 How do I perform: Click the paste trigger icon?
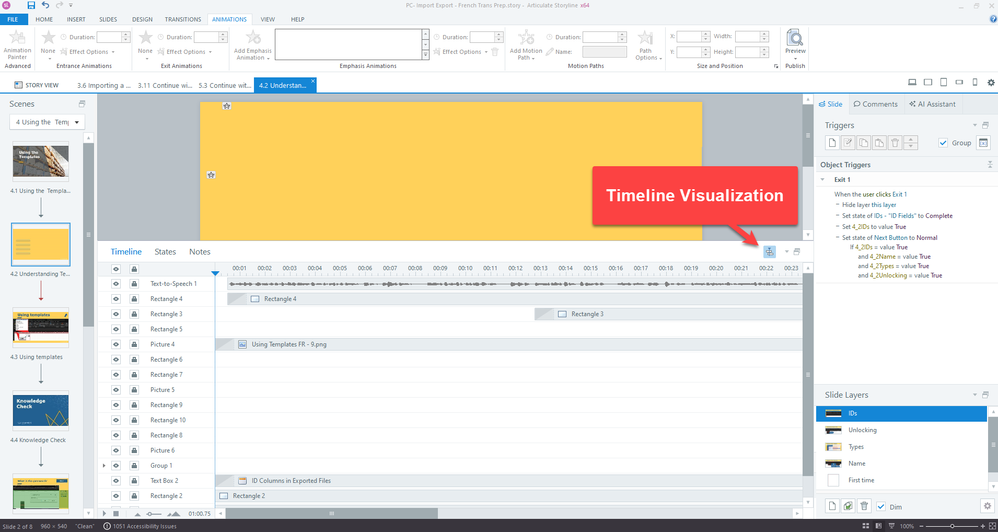(880, 143)
